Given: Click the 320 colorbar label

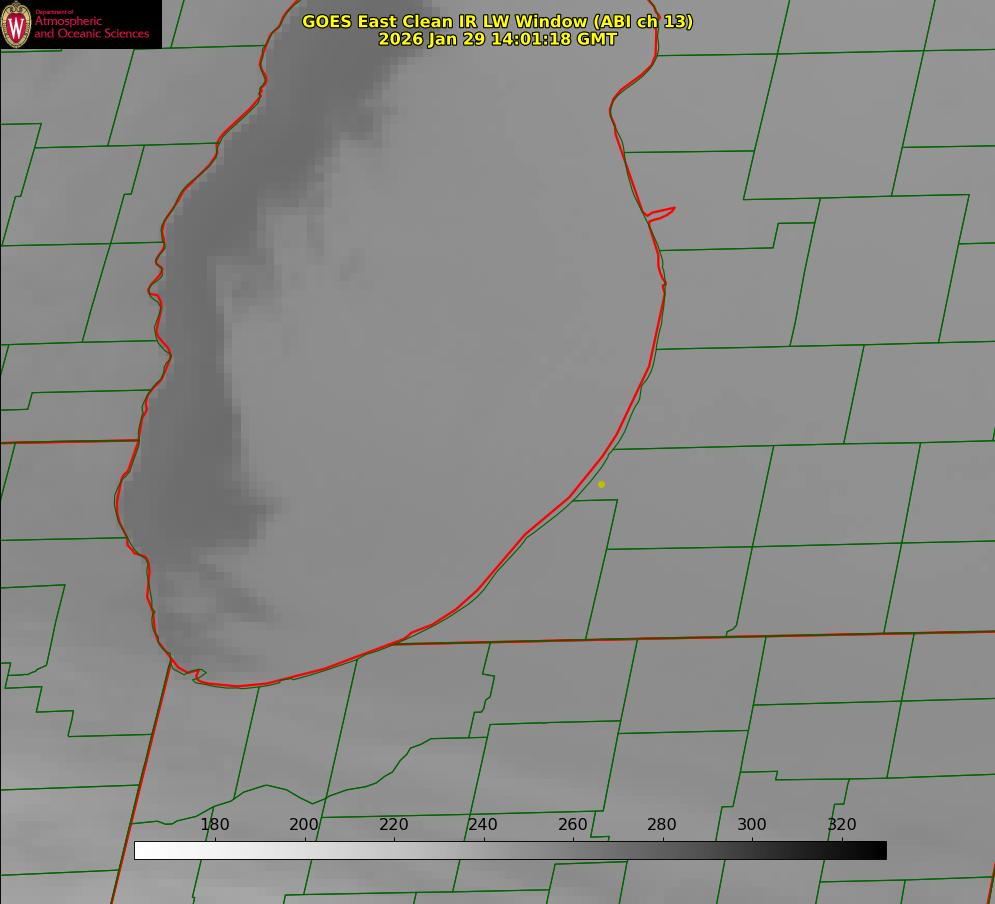Looking at the screenshot, I should click(x=842, y=824).
